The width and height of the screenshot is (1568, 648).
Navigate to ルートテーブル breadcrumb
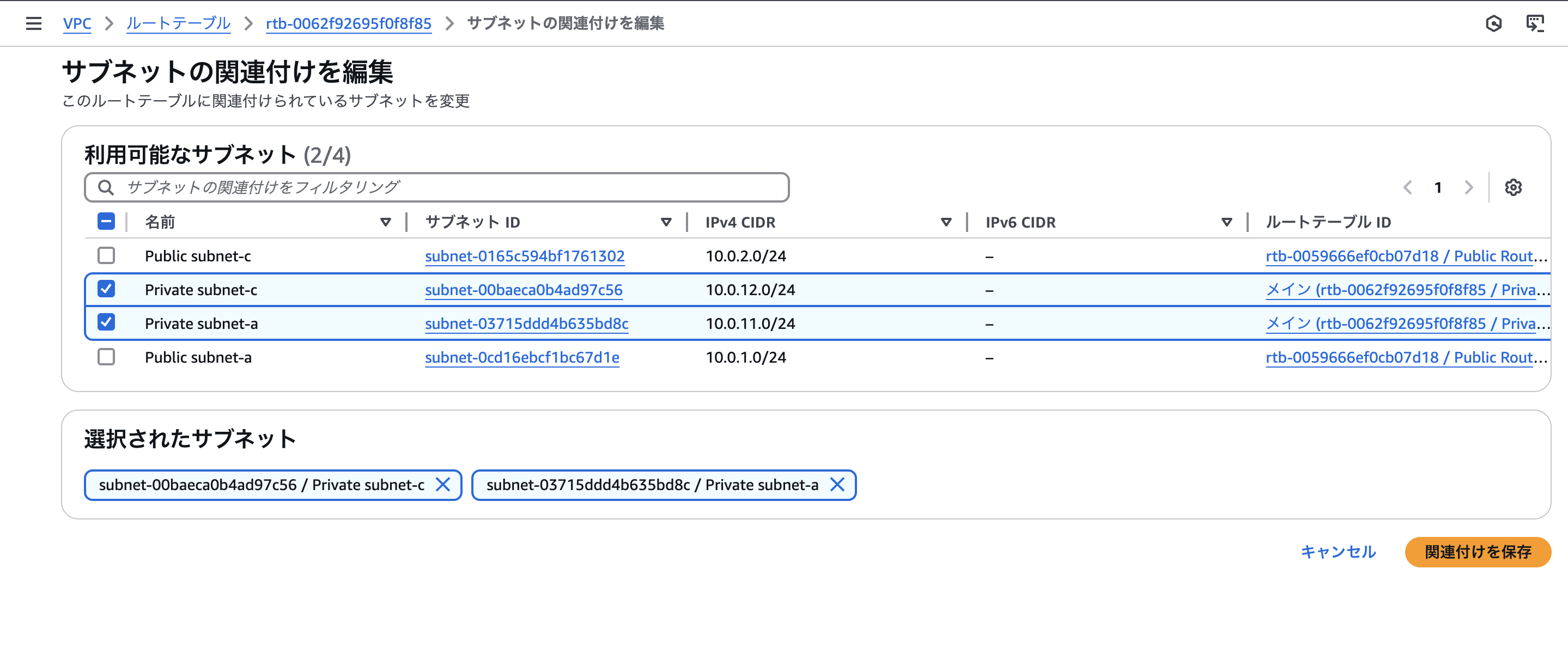point(178,23)
